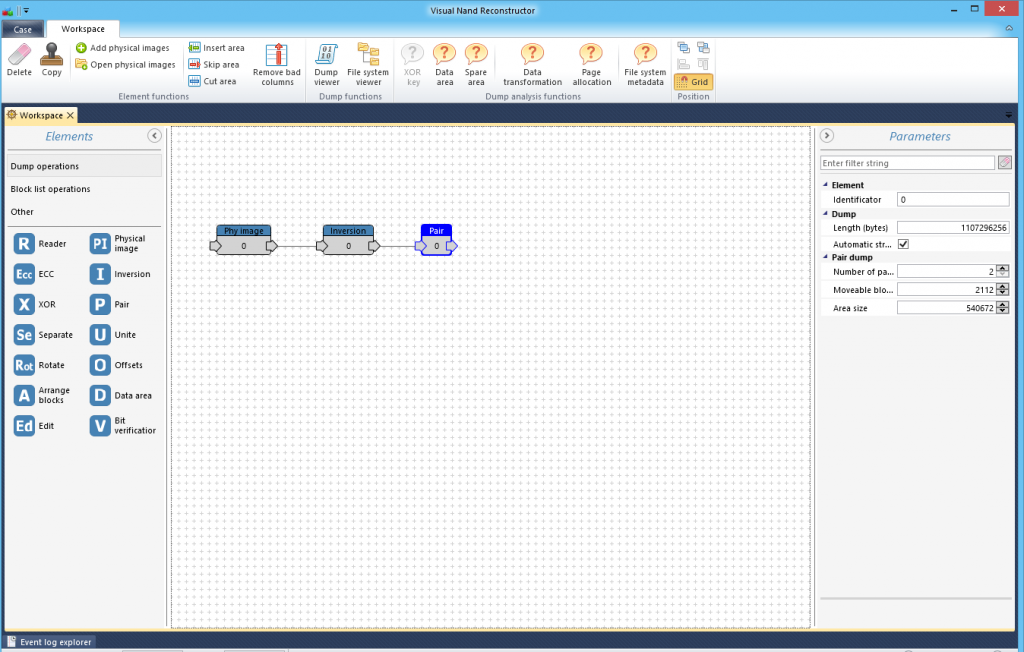Open the Dump viewer
Image resolution: width=1024 pixels, height=652 pixels.
pos(327,64)
